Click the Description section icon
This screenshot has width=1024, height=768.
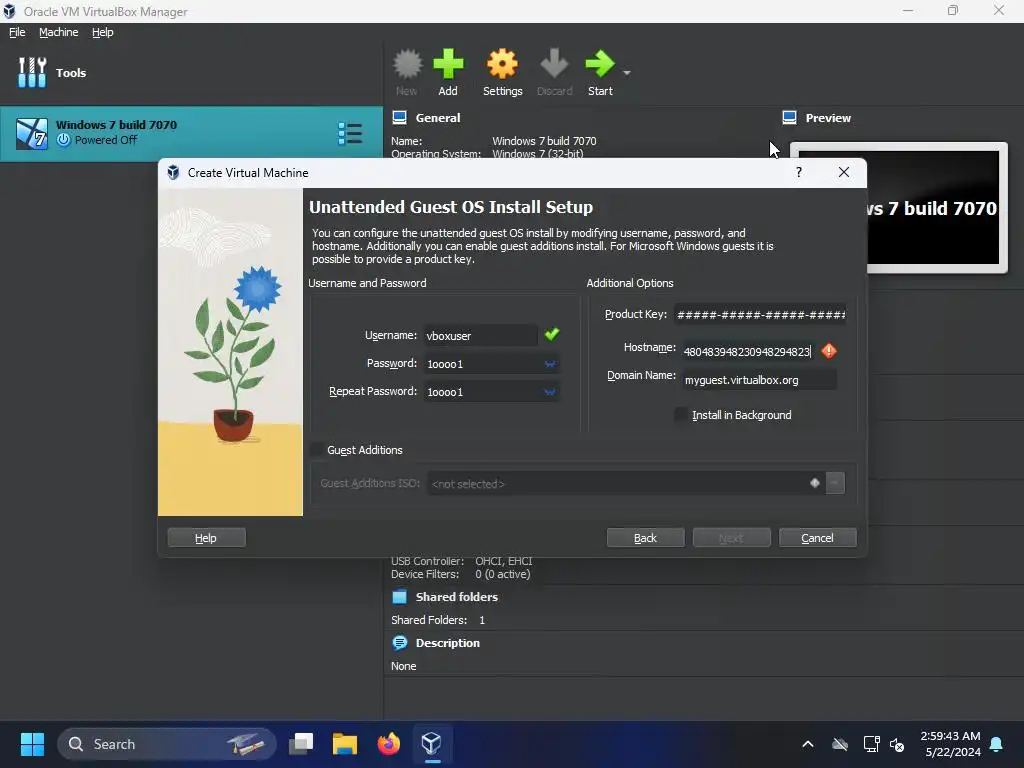click(x=400, y=643)
